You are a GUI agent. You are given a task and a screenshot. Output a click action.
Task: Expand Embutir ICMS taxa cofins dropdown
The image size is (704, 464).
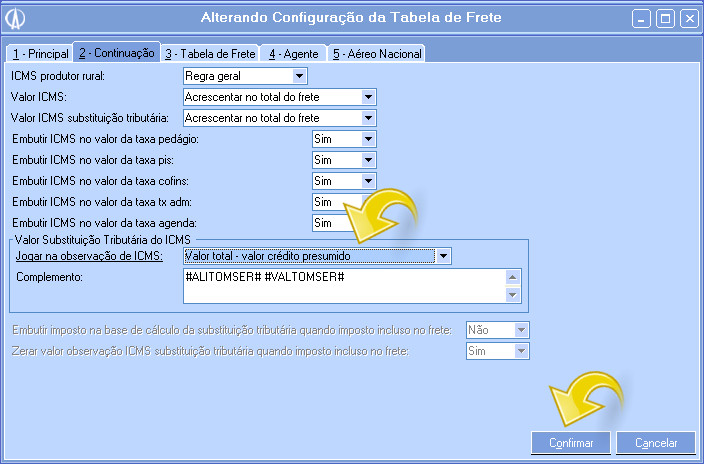pos(368,181)
